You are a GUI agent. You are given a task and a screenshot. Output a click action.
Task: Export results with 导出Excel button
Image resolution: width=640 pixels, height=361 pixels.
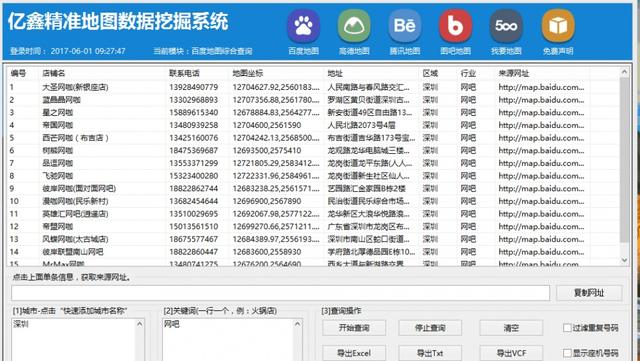[x=354, y=353]
